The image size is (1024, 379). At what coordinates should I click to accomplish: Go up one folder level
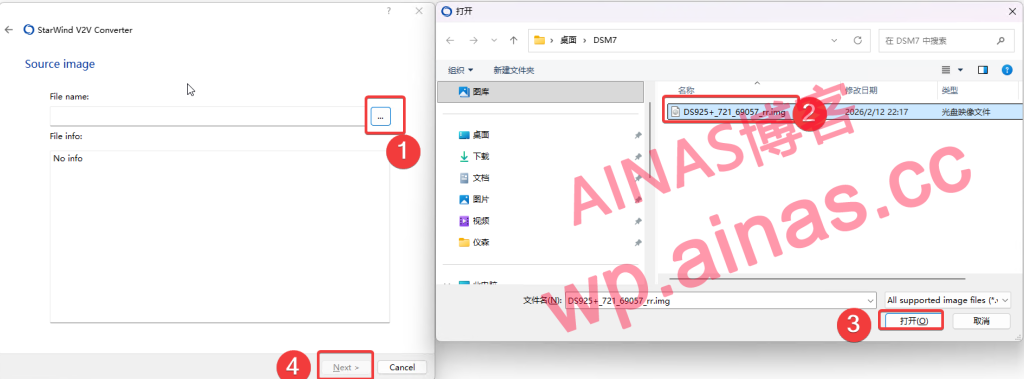(514, 41)
